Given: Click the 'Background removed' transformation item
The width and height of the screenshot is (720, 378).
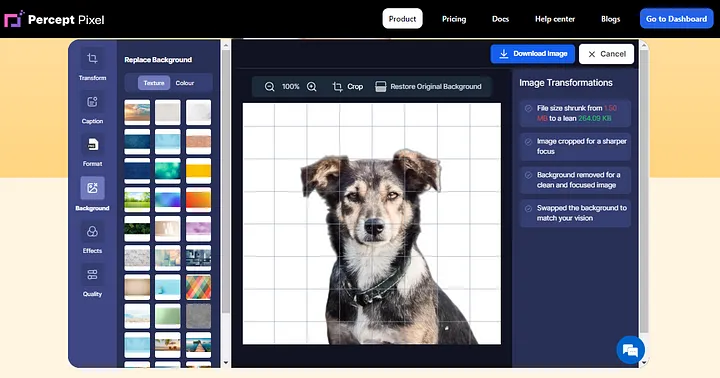Looking at the screenshot, I should [575, 180].
